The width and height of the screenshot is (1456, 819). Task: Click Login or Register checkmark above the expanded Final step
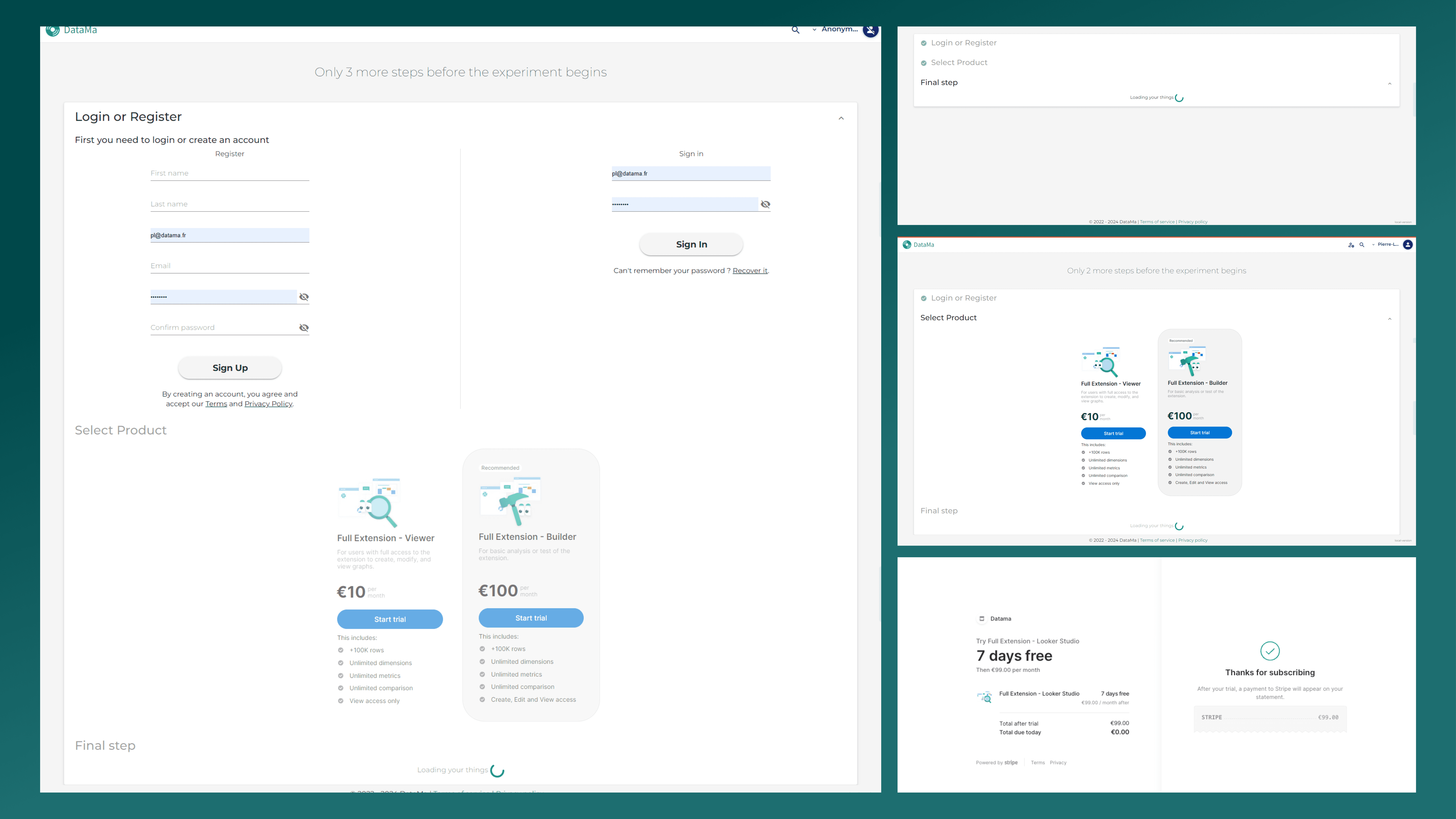(x=924, y=43)
